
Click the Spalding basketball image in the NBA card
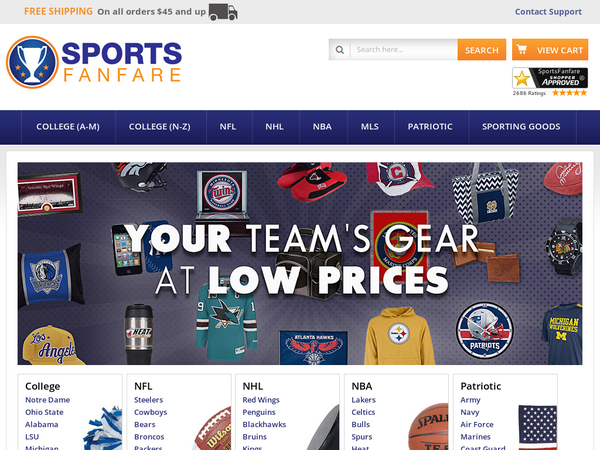pyautogui.click(x=428, y=427)
